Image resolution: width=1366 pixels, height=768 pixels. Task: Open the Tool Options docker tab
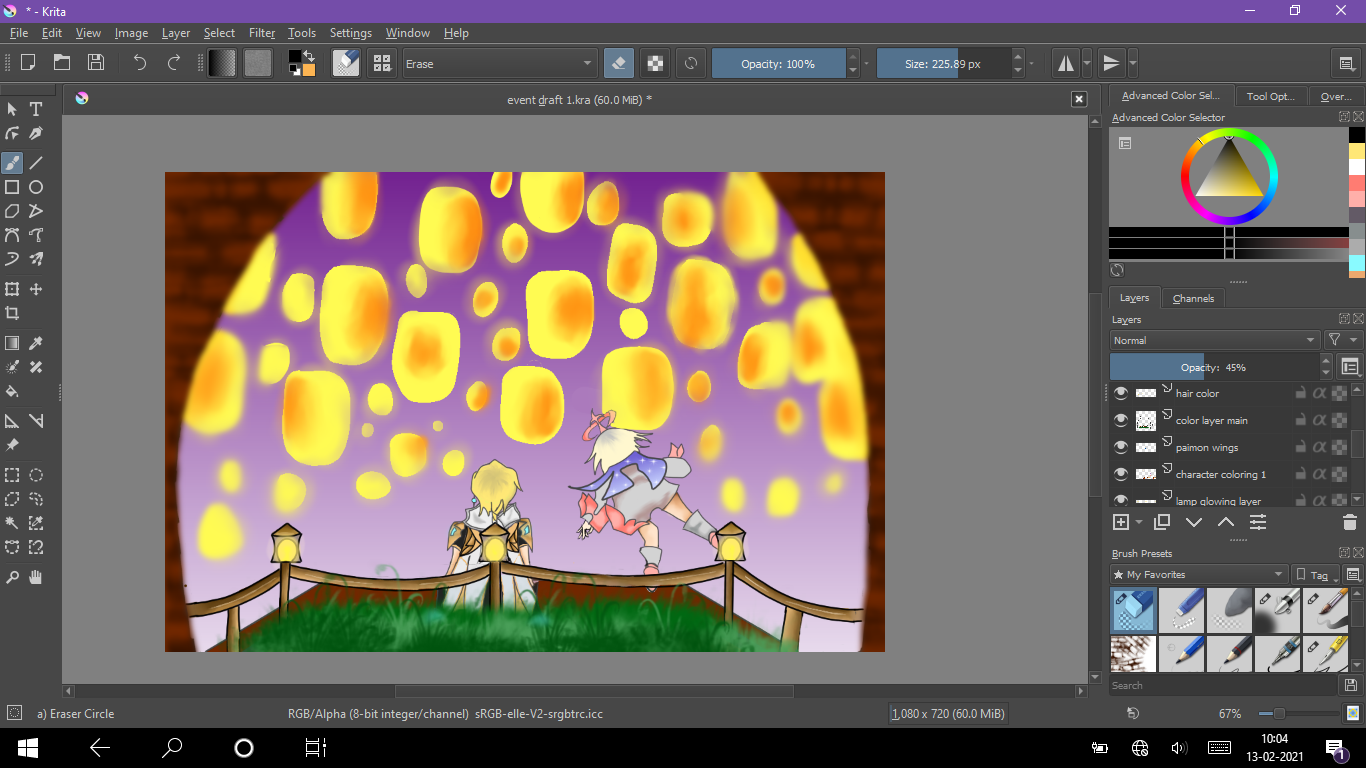(1270, 96)
